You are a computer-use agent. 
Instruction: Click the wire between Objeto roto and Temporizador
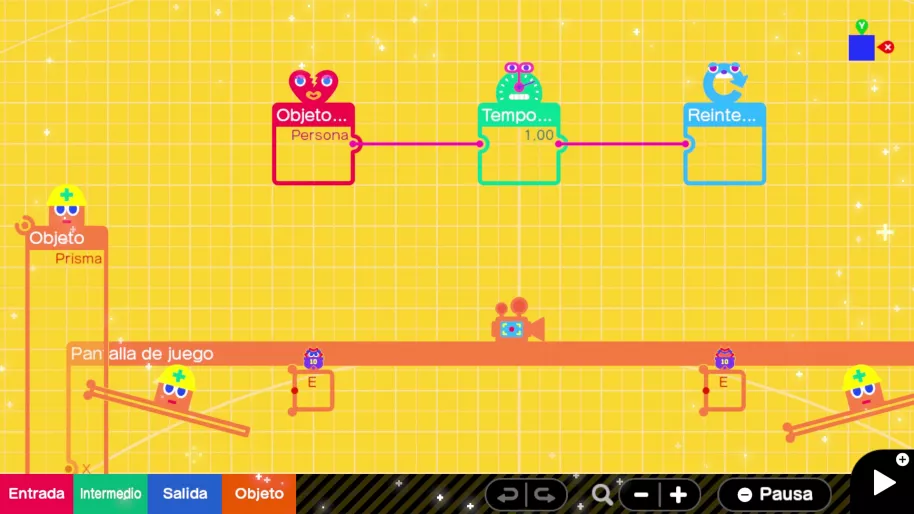(417, 143)
